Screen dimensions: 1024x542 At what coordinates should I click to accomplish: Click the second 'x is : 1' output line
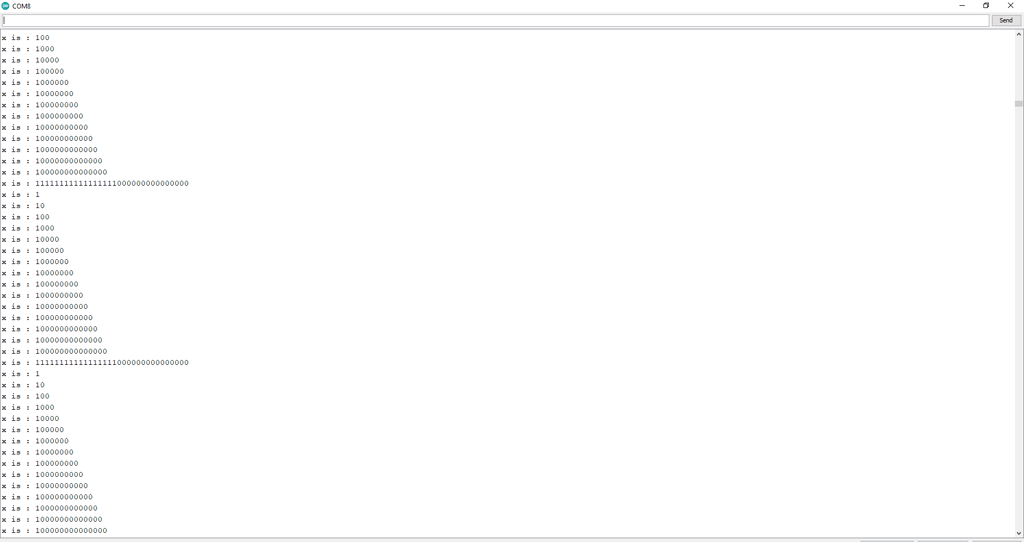[21, 374]
